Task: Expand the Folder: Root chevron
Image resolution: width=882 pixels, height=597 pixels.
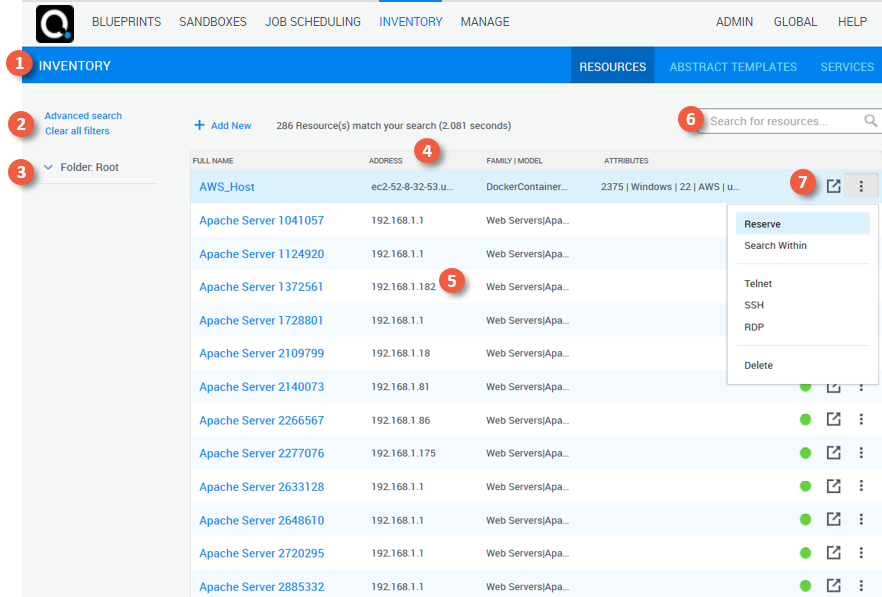Action: pyautogui.click(x=48, y=168)
